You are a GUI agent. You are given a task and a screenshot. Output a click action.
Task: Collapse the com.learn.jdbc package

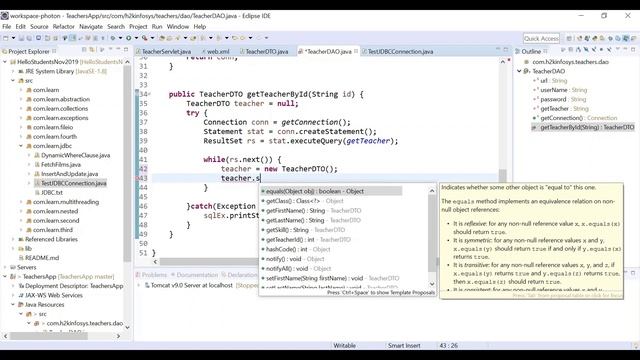click(x=21, y=146)
